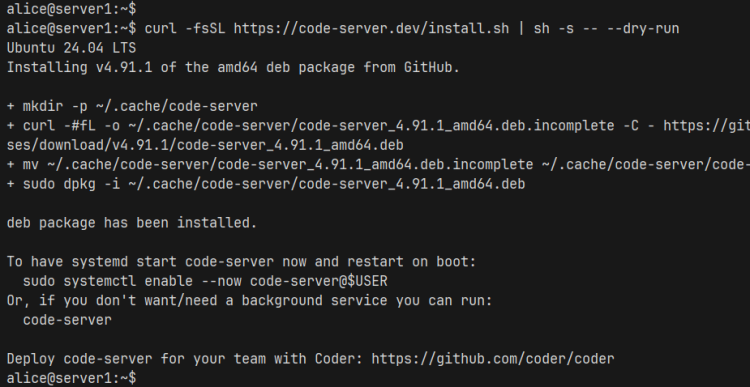The height and width of the screenshot is (387, 750).
Task: Click the standalone 'code-server' command text
Action: point(67,320)
